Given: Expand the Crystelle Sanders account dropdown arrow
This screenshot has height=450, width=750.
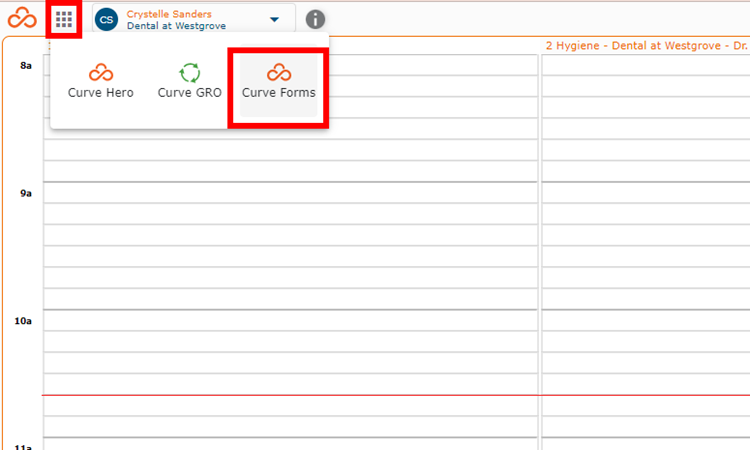Looking at the screenshot, I should coord(274,20).
